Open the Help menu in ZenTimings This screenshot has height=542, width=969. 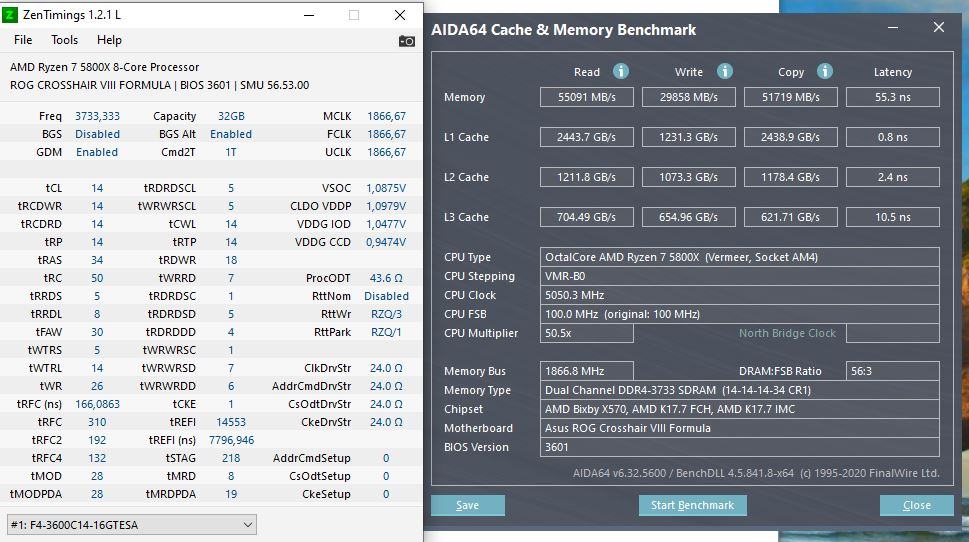pyautogui.click(x=109, y=40)
